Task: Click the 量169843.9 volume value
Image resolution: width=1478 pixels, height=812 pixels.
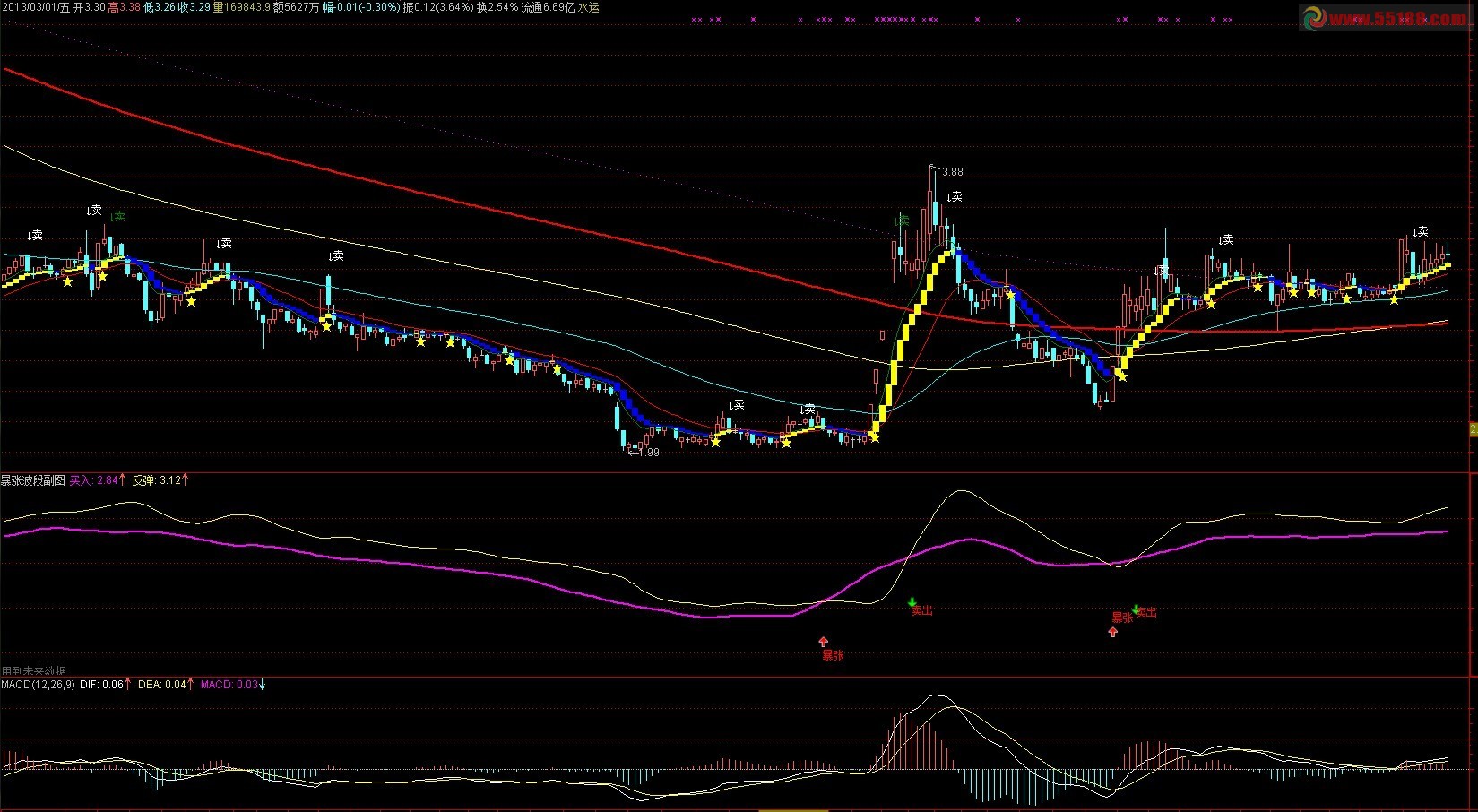Action: [x=241, y=7]
